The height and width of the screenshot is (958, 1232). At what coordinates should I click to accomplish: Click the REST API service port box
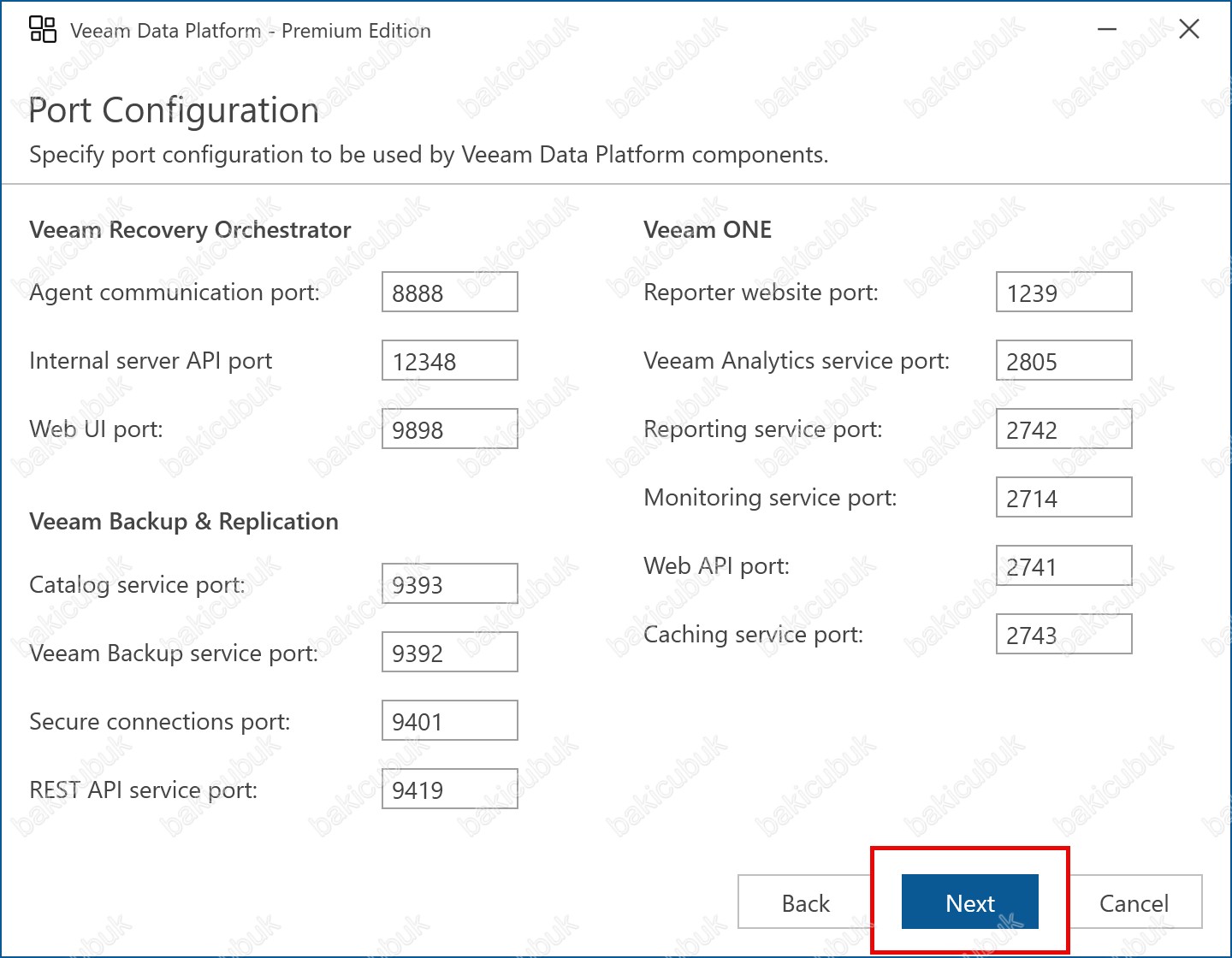point(449,789)
